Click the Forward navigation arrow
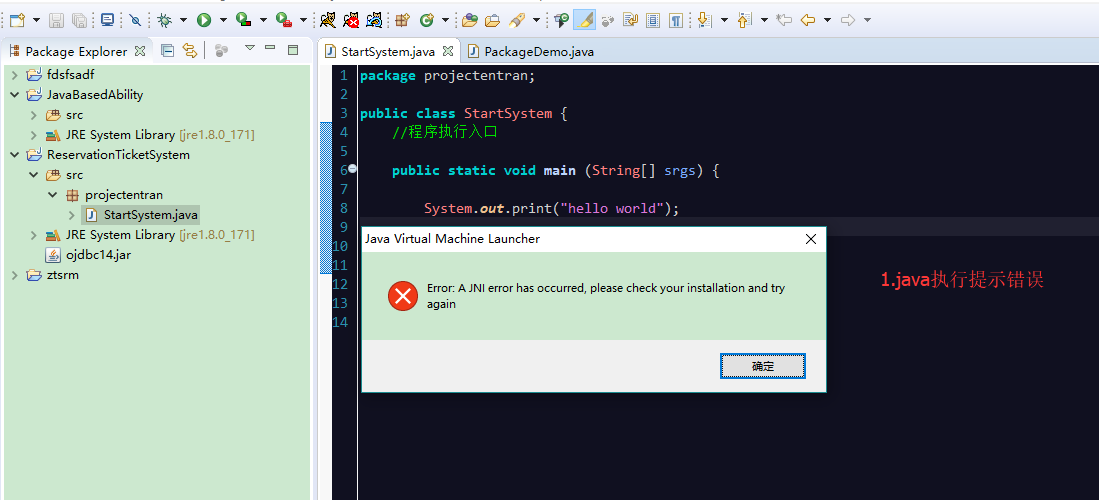The width and height of the screenshot is (1099, 500). point(847,20)
